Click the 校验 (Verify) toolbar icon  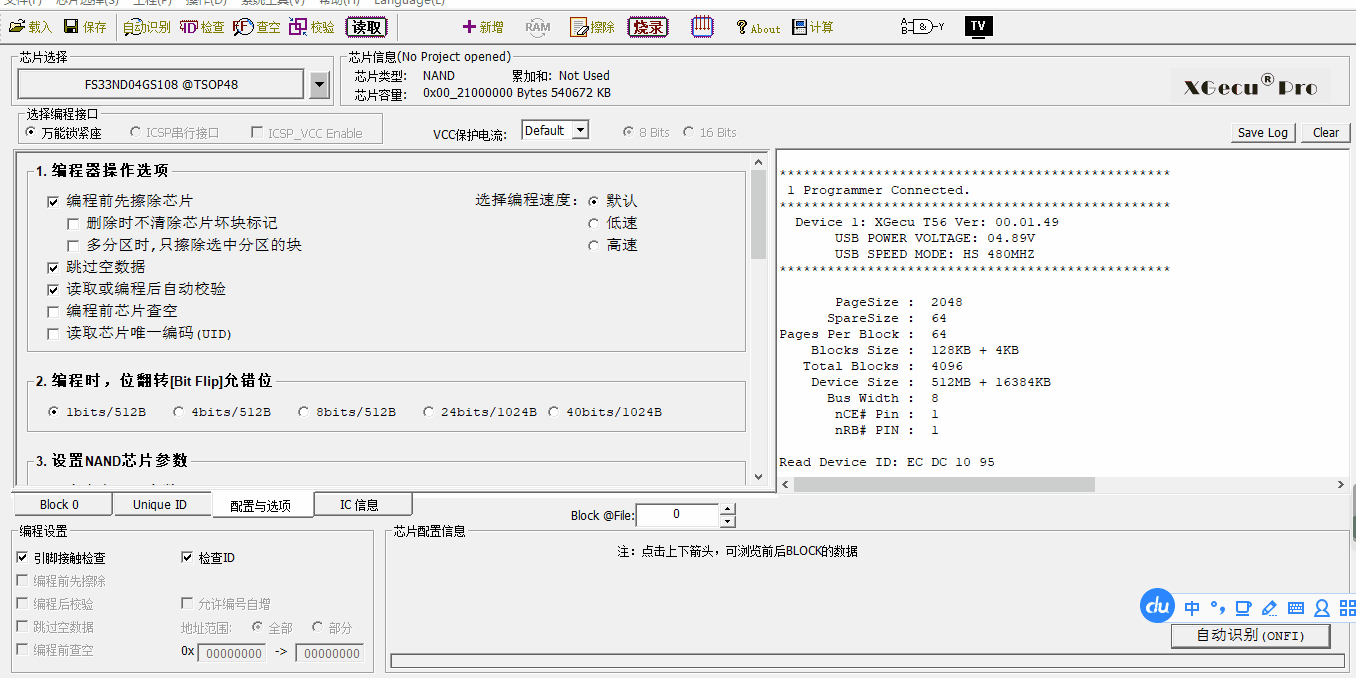coord(298,27)
